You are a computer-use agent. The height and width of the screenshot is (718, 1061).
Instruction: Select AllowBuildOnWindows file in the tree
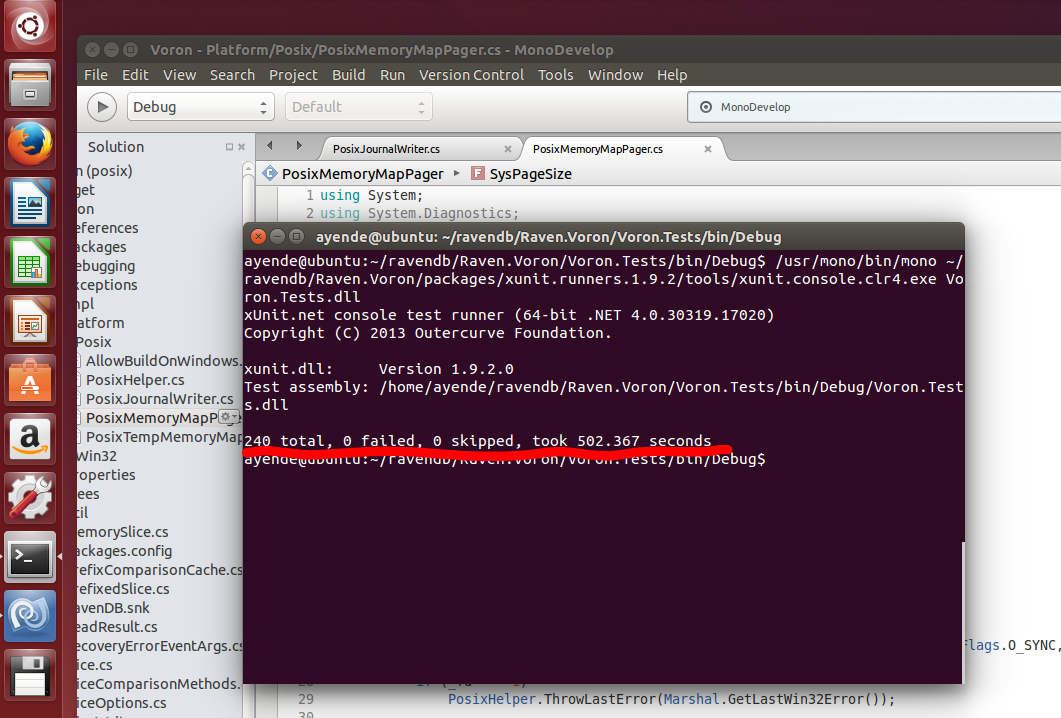coord(162,361)
